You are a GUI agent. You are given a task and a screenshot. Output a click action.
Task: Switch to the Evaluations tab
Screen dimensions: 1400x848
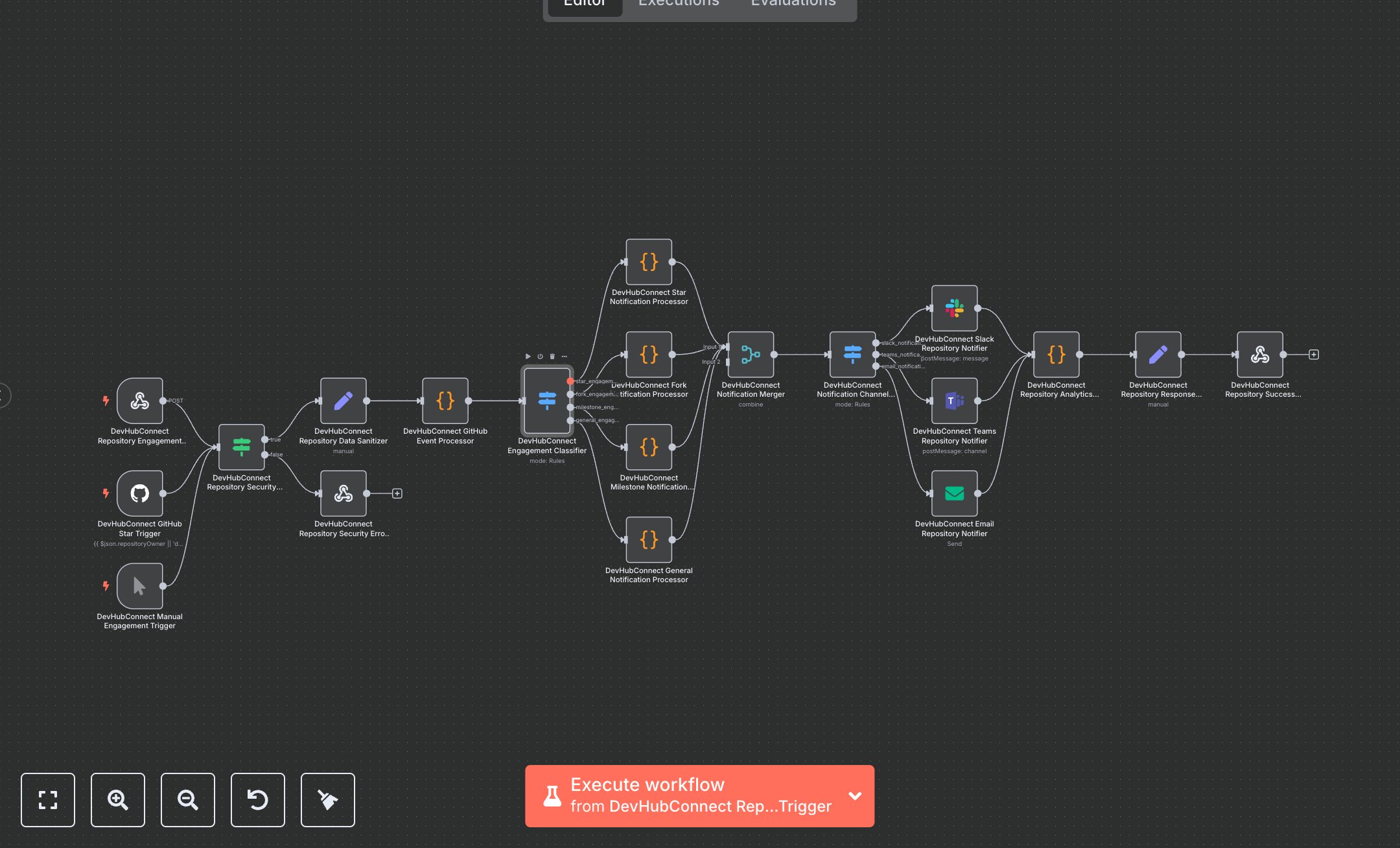pos(792,5)
